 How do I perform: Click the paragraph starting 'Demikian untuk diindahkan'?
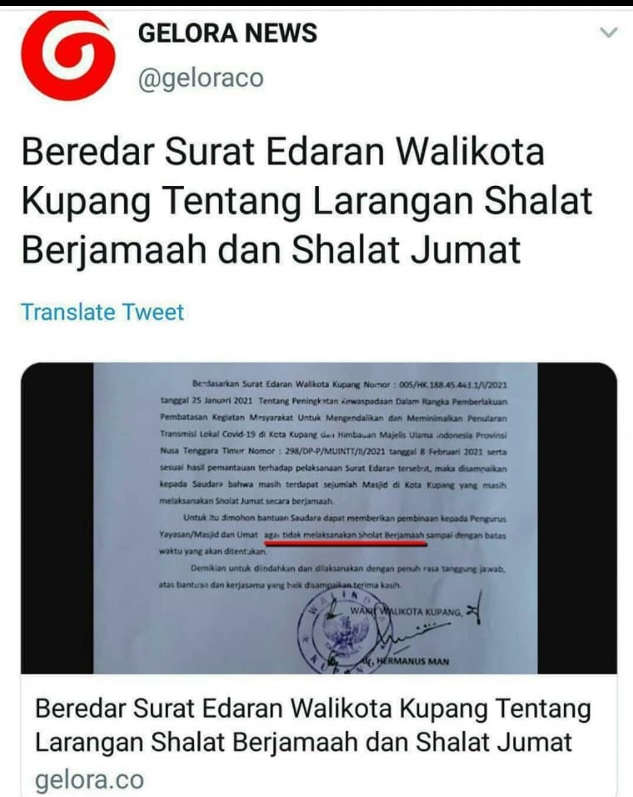[332, 577]
